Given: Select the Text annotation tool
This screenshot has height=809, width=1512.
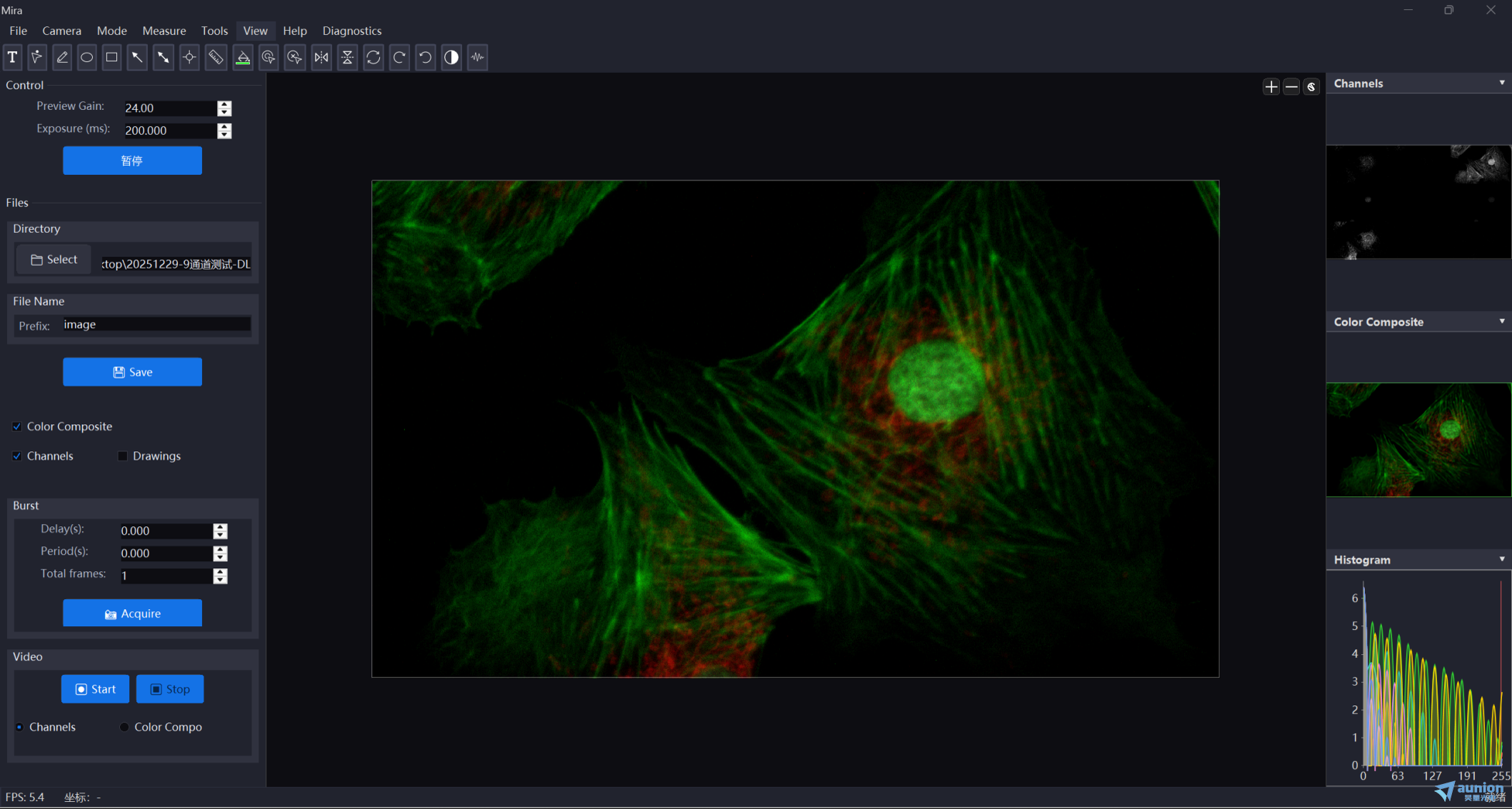Looking at the screenshot, I should [x=13, y=57].
